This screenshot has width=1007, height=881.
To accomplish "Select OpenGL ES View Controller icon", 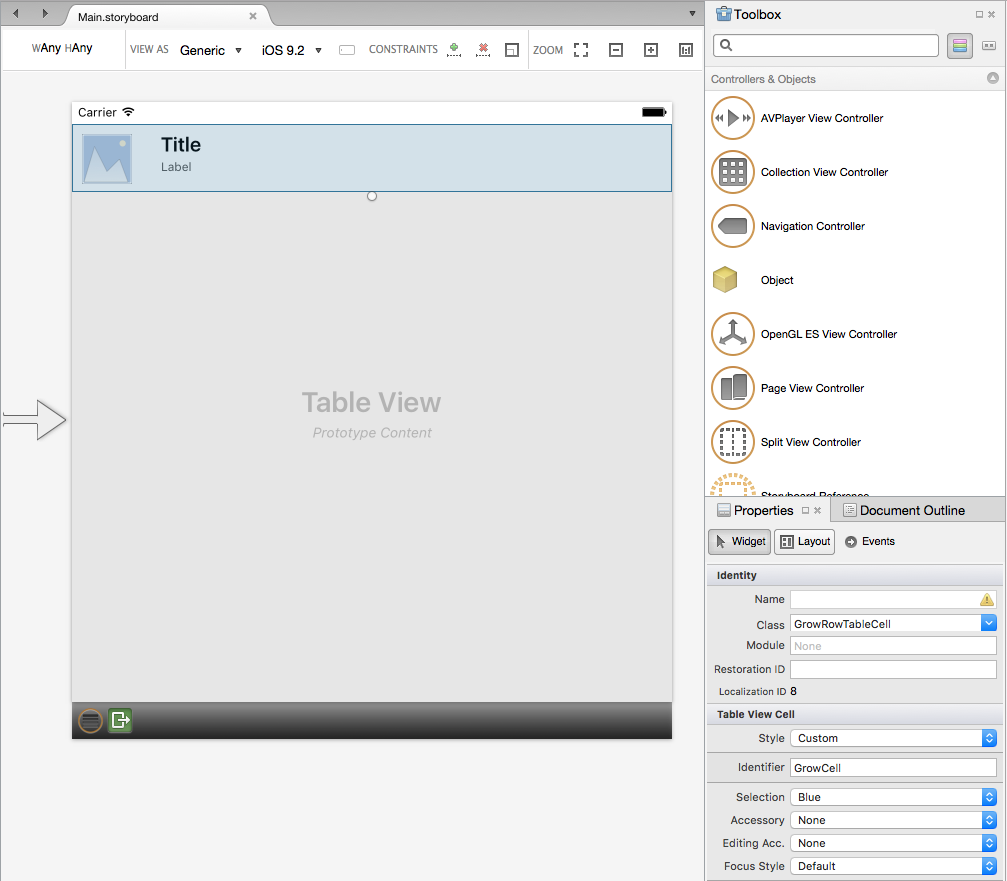I will tap(733, 334).
